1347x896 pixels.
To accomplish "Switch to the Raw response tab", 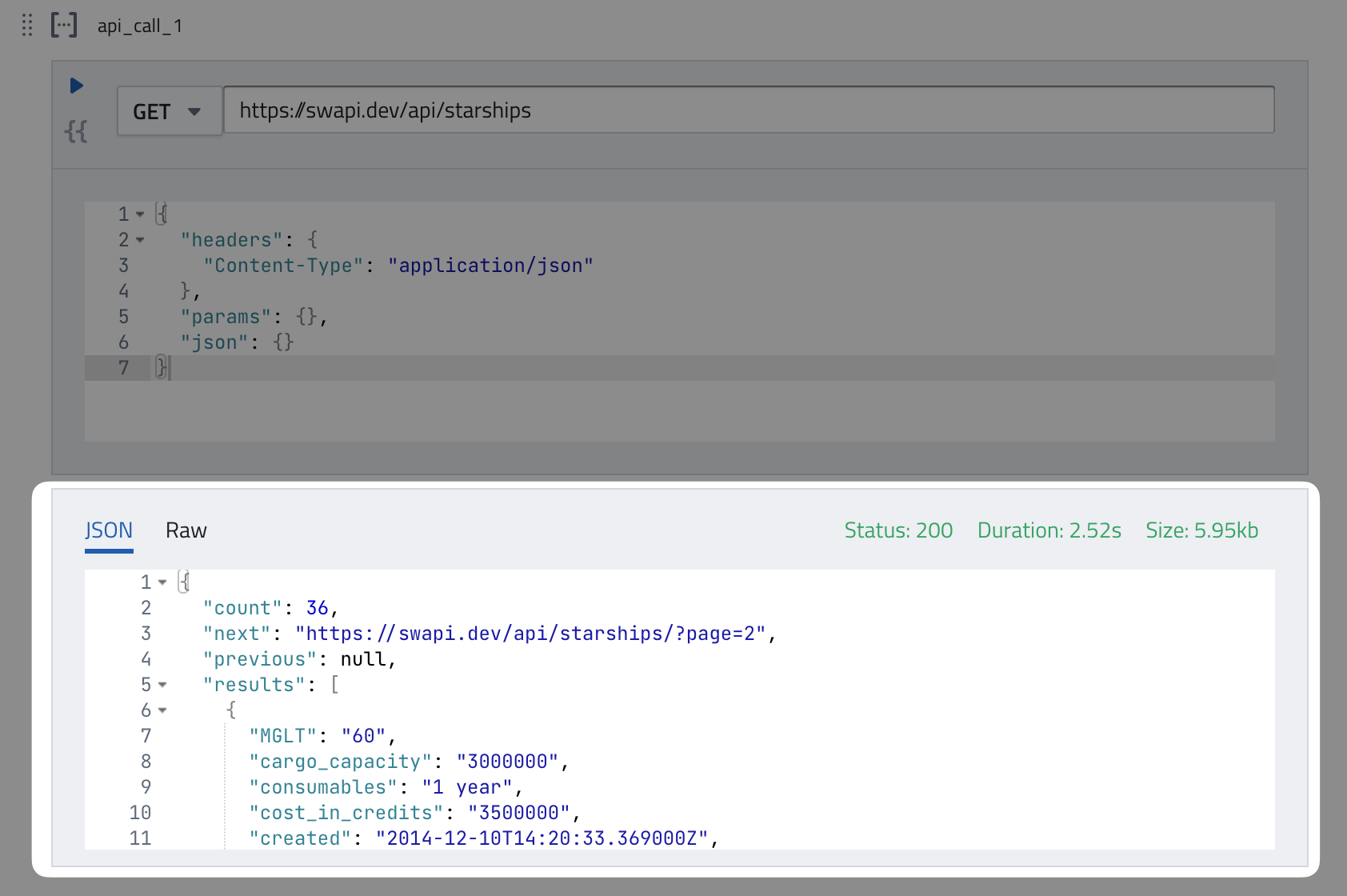I will coord(186,530).
